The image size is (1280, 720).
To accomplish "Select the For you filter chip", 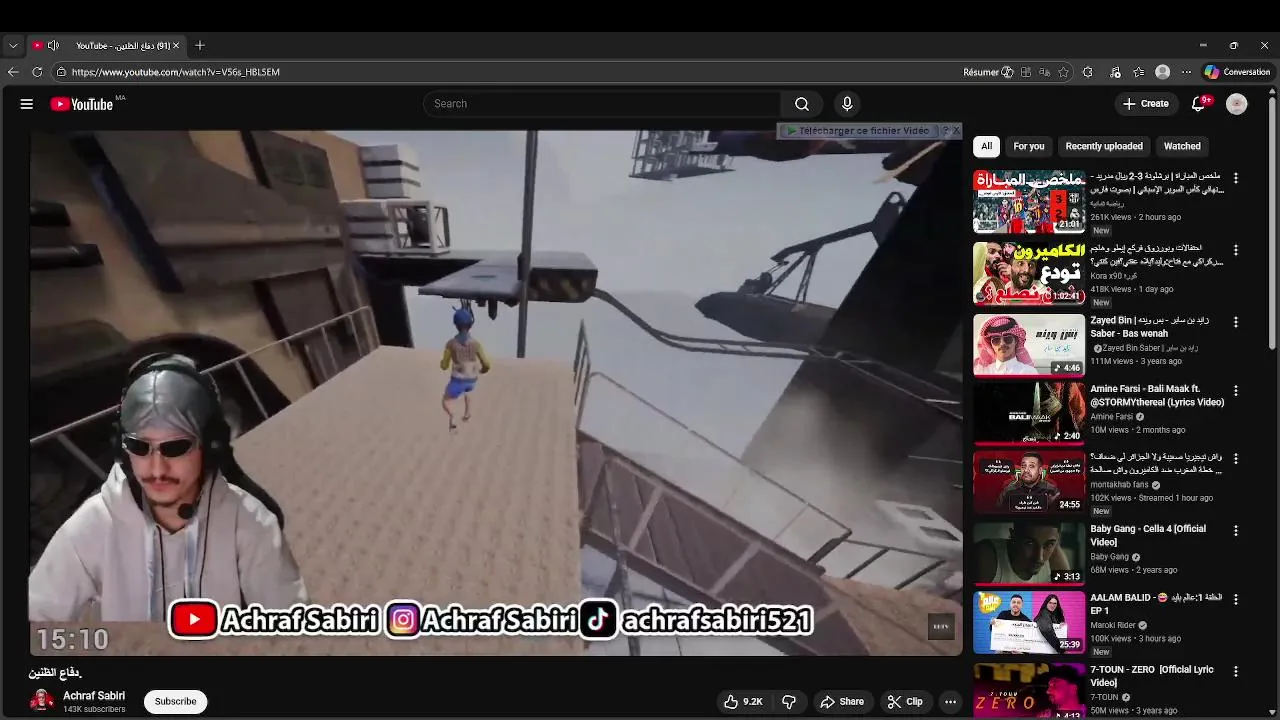I will pyautogui.click(x=1029, y=146).
